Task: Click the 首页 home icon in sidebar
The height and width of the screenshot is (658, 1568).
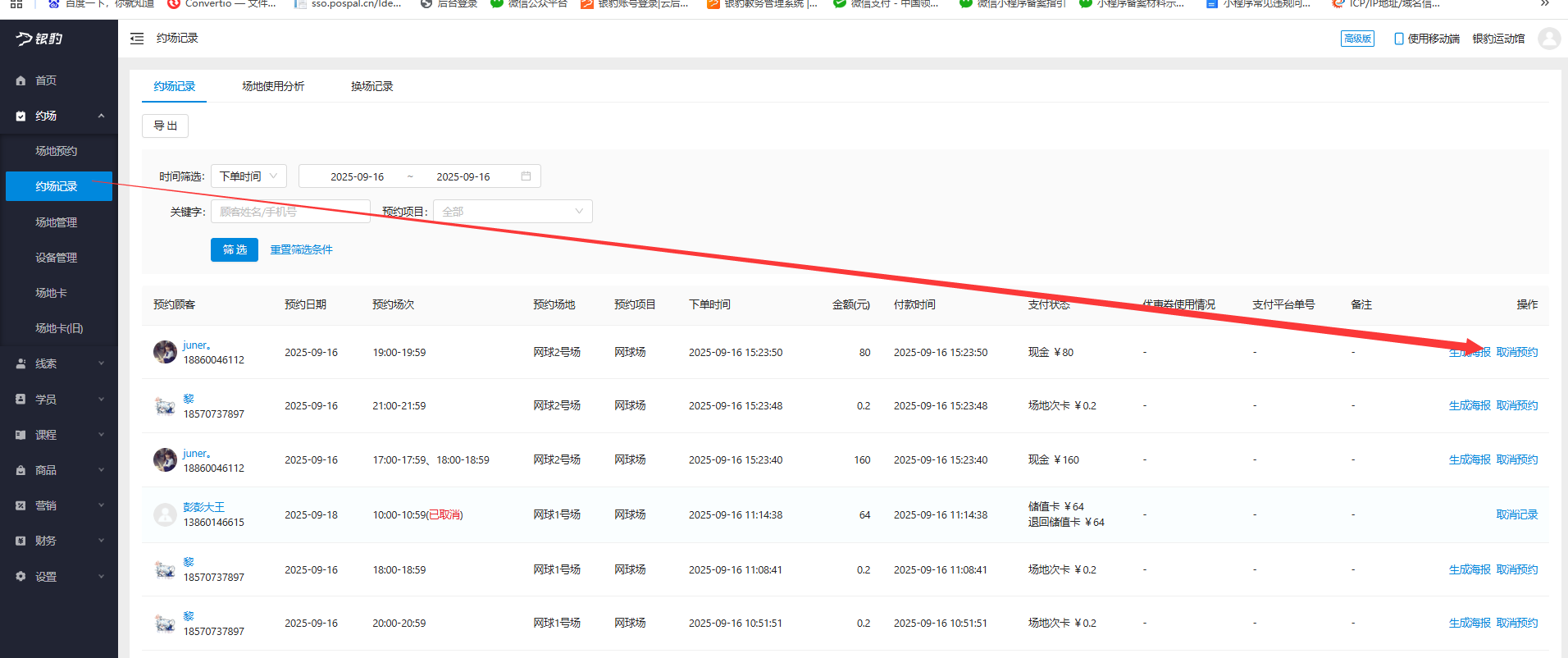Action: coord(21,80)
